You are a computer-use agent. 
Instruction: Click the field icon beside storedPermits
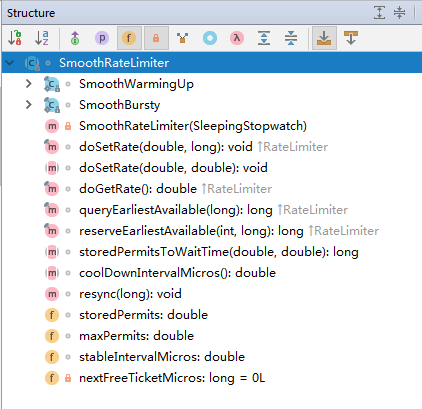[52, 315]
